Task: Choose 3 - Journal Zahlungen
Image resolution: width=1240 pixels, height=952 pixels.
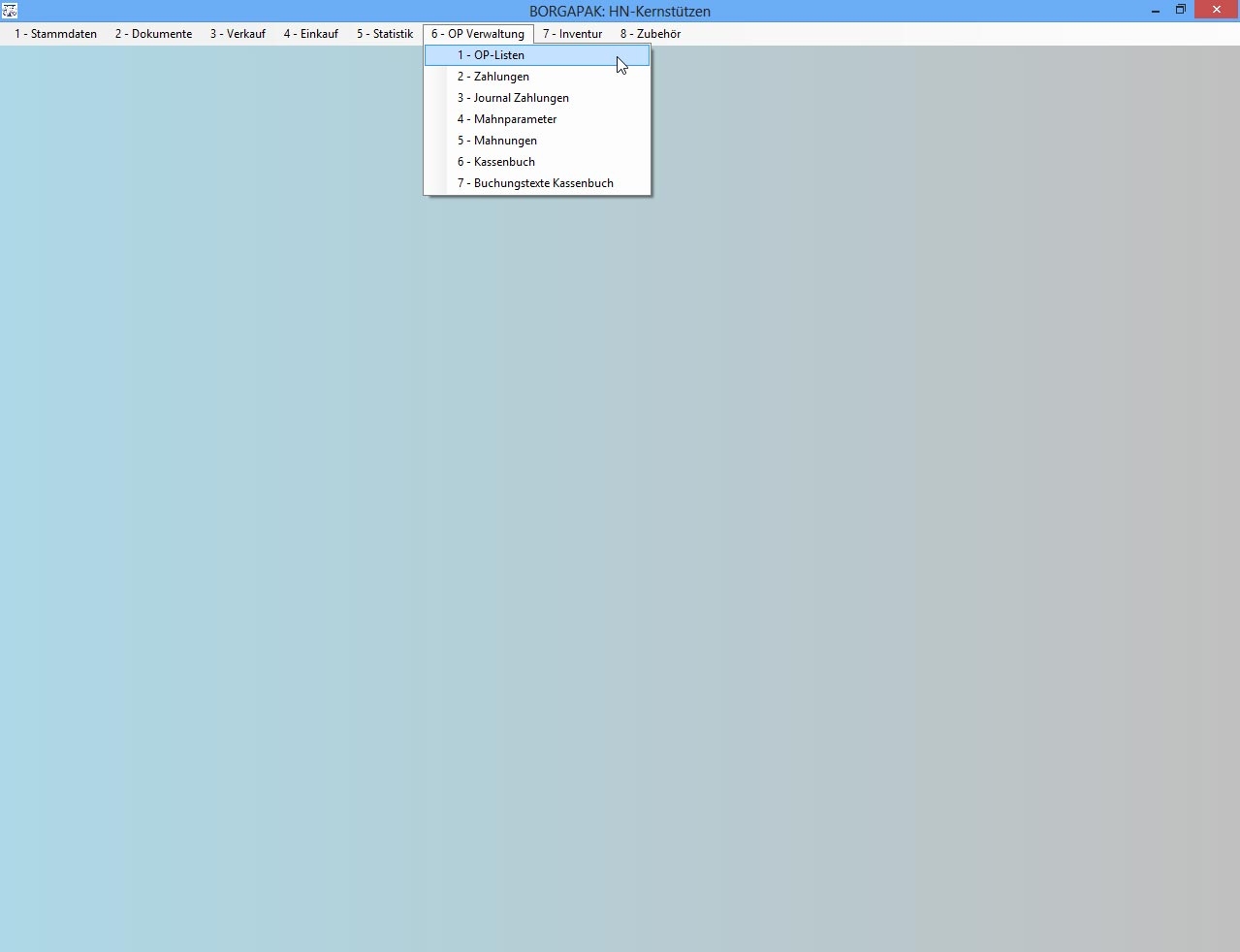Action: pos(537,98)
